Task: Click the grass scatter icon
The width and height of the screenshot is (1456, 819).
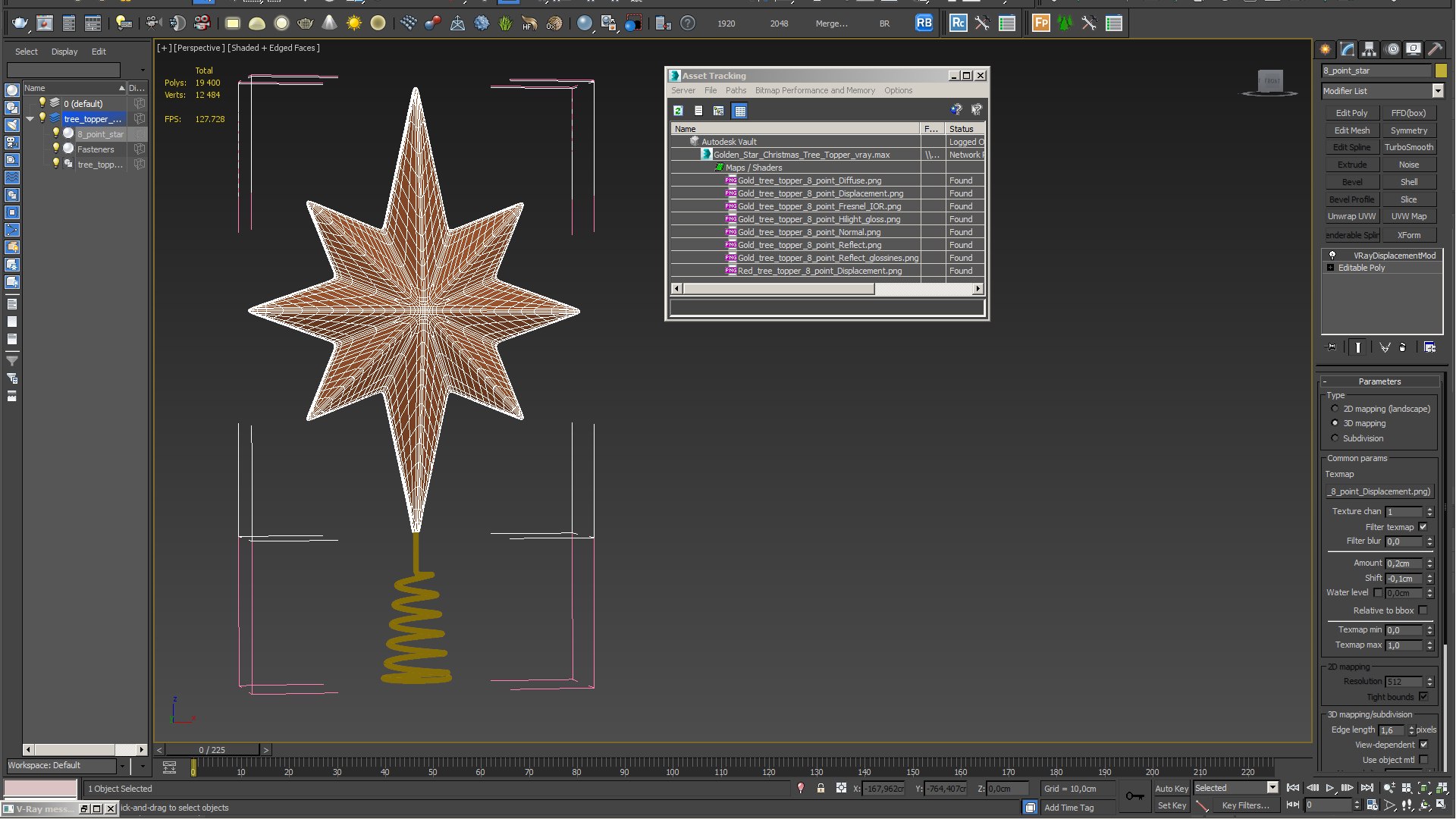Action: pyautogui.click(x=505, y=24)
